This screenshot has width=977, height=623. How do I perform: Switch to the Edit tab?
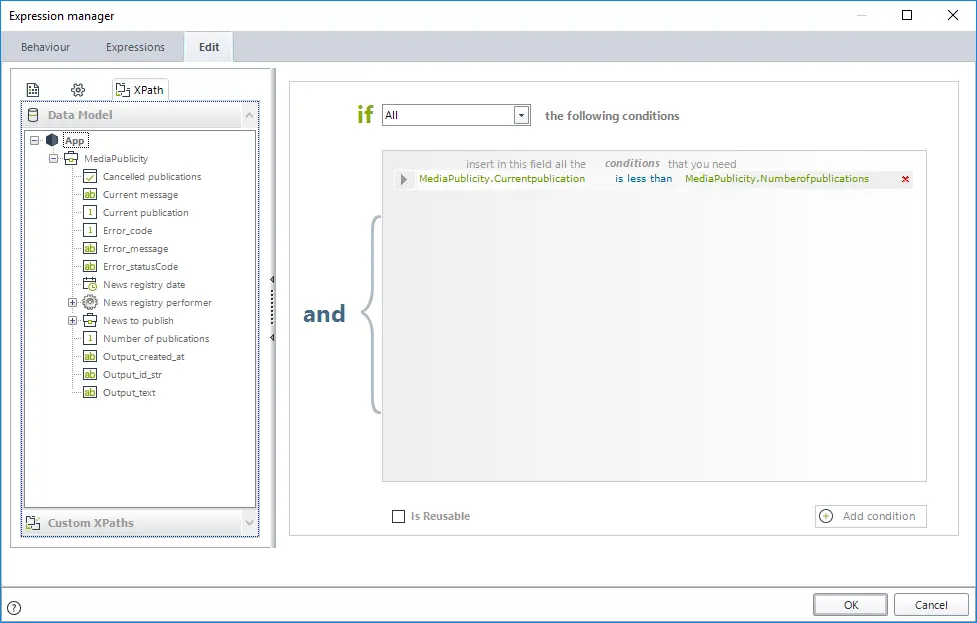(209, 47)
